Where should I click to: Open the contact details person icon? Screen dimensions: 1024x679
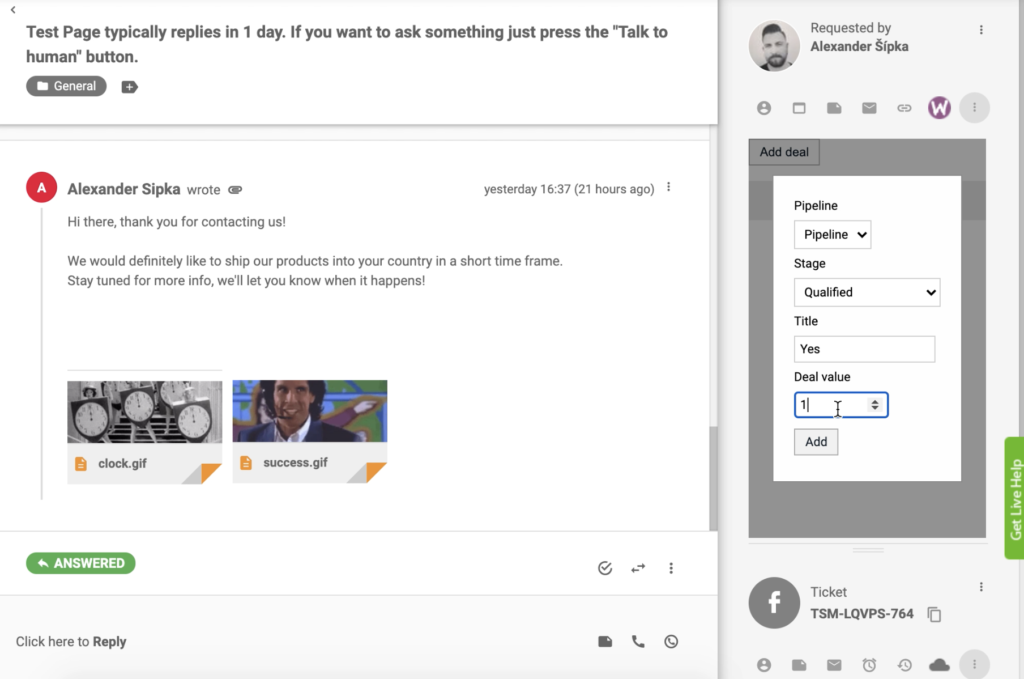pyautogui.click(x=763, y=108)
